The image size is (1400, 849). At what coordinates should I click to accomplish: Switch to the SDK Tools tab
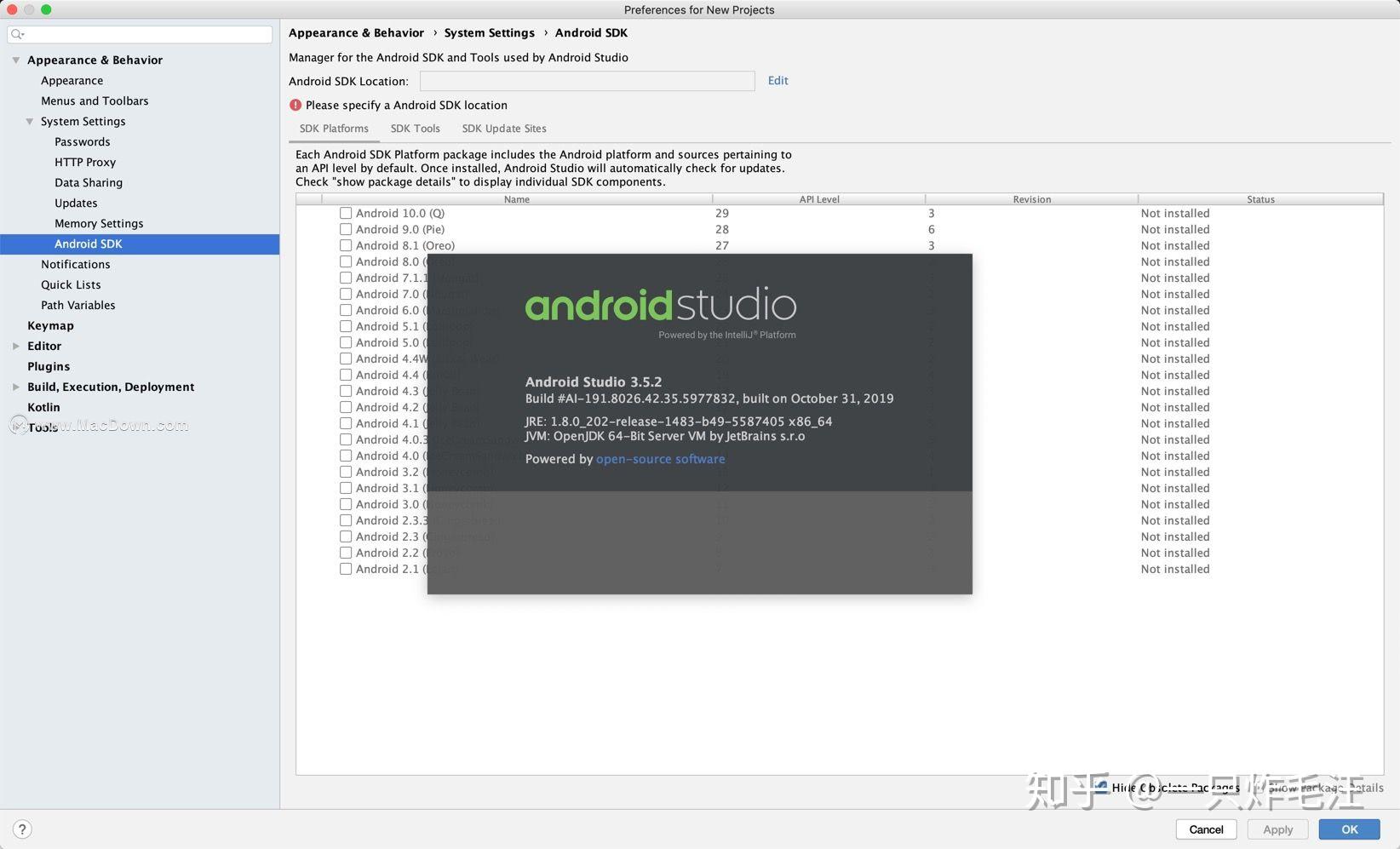(415, 129)
